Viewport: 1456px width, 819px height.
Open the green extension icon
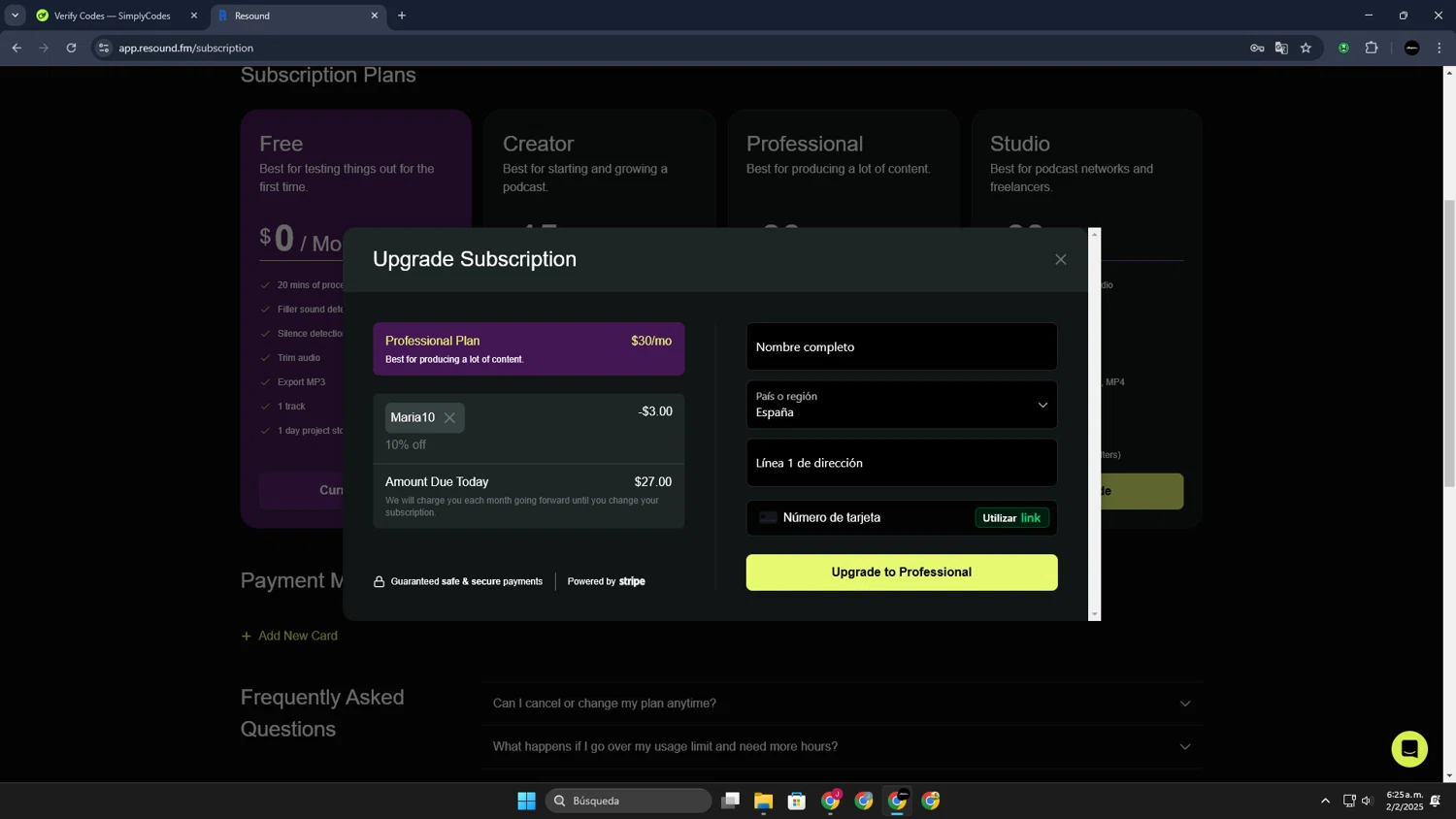1343,48
